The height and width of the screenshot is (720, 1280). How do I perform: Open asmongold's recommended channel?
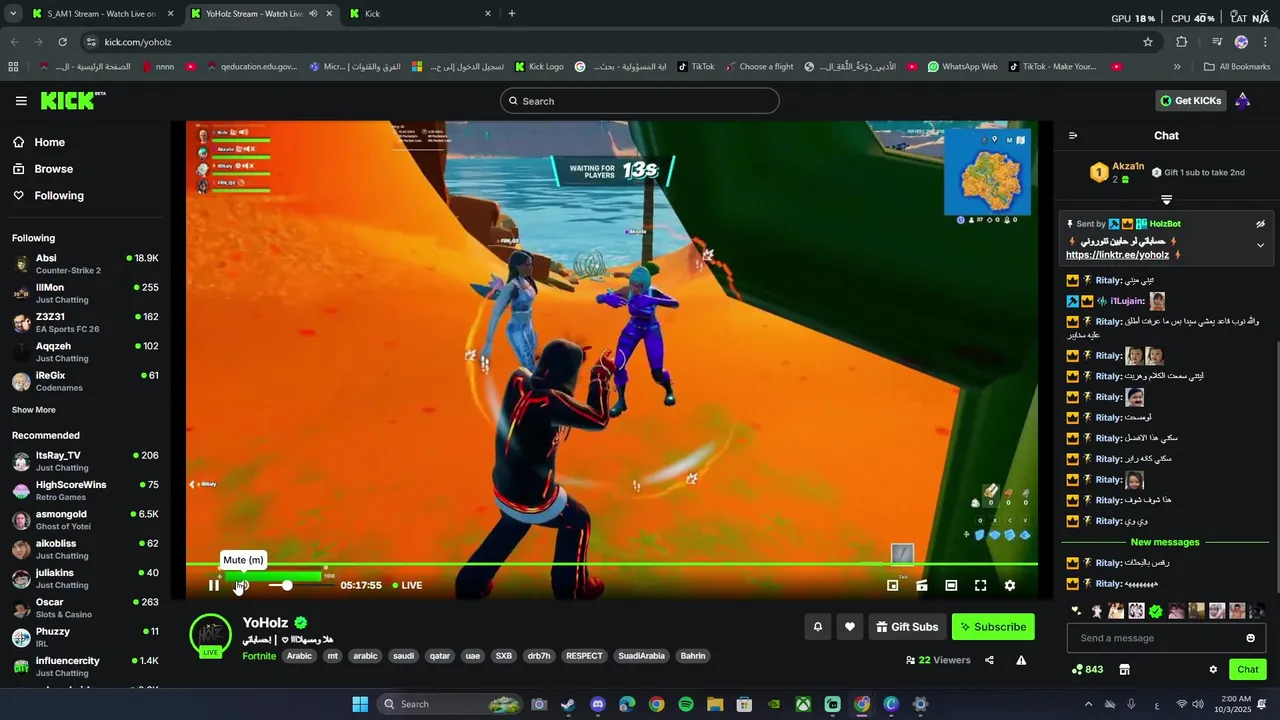85,520
